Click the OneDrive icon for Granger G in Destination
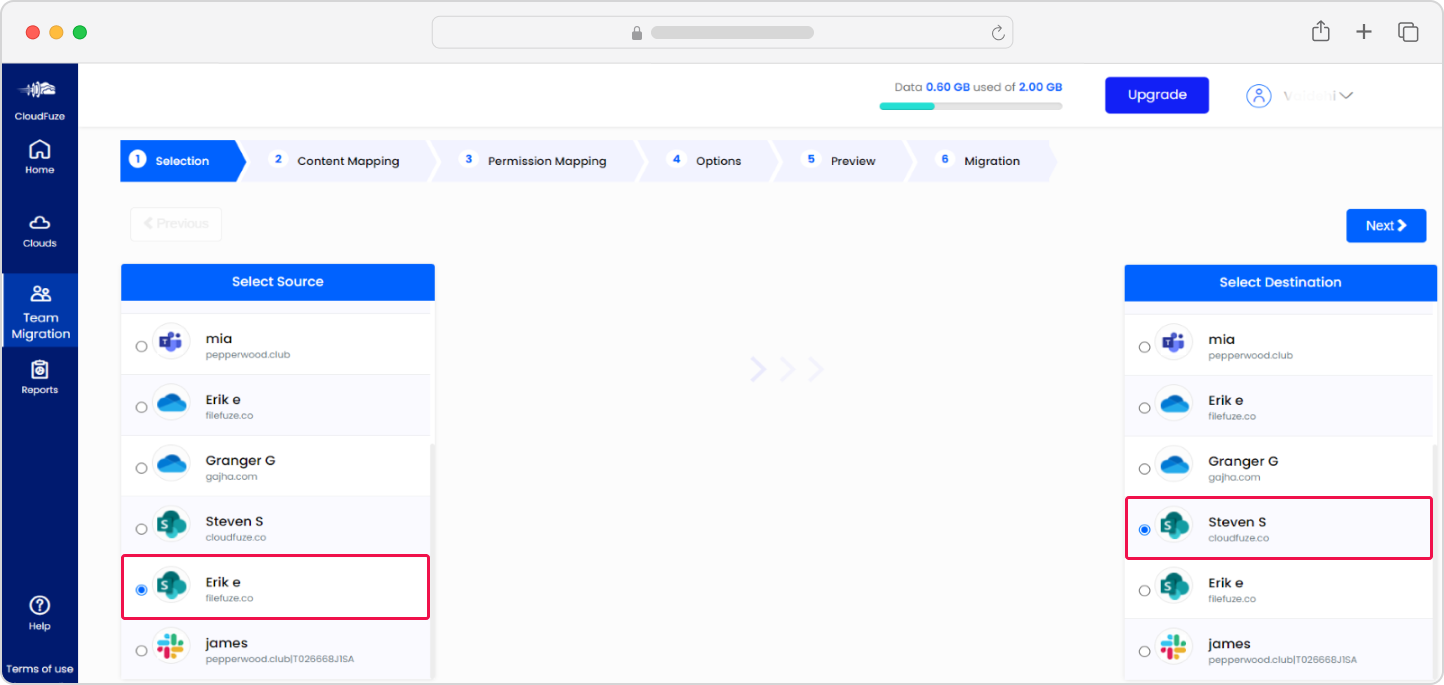The width and height of the screenshot is (1444, 685). coord(1174,465)
